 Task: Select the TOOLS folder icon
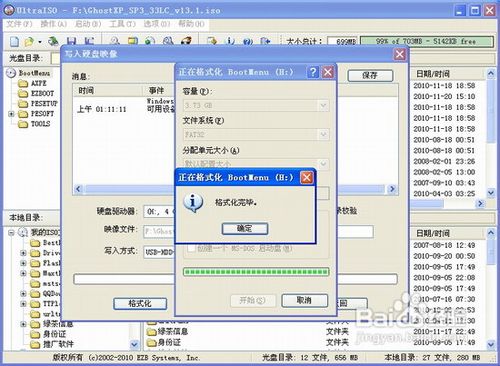pos(23,124)
